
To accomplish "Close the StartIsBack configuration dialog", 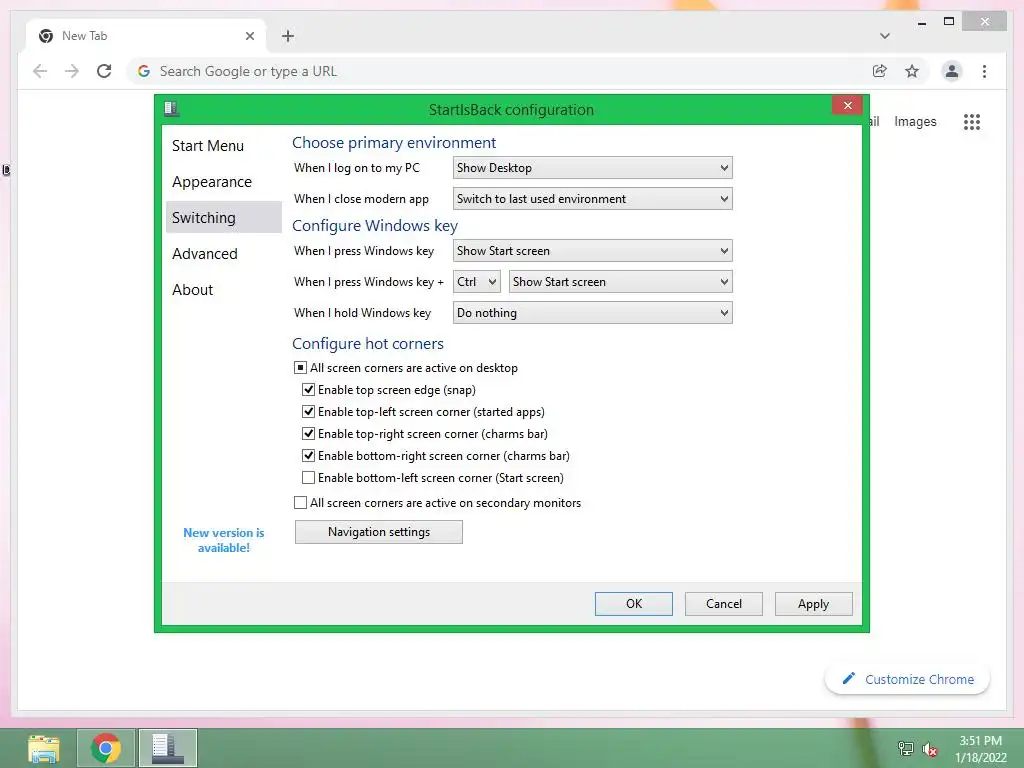I will (x=847, y=105).
